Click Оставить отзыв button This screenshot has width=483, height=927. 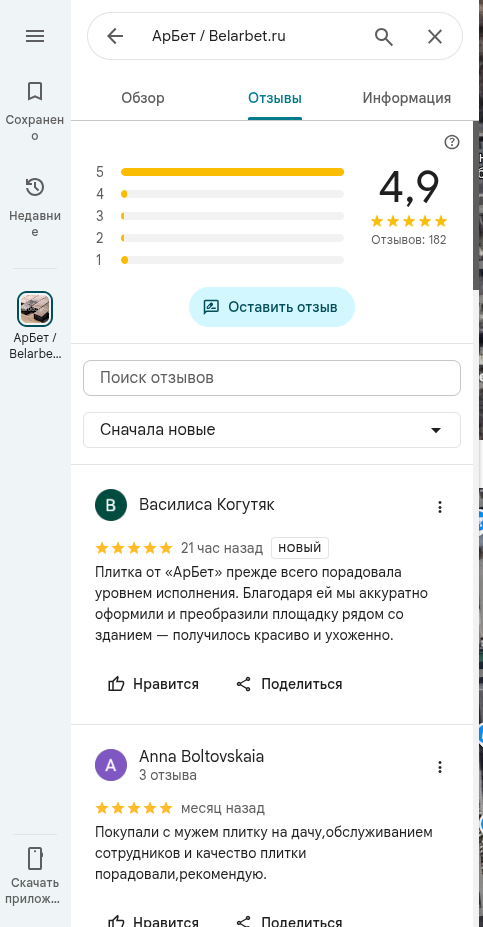tap(272, 307)
